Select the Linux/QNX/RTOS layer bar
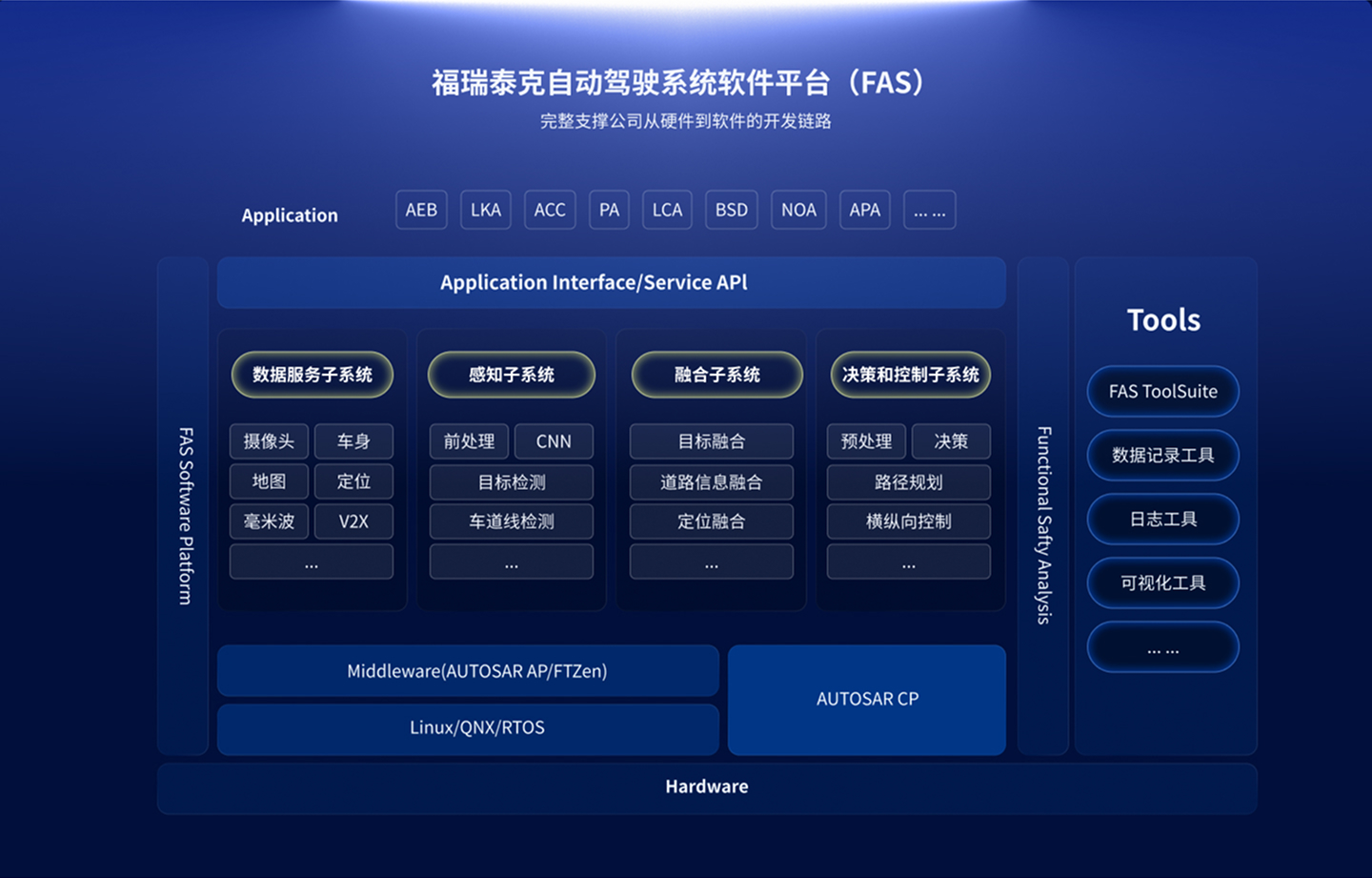Image resolution: width=1372 pixels, height=878 pixels. (x=468, y=728)
